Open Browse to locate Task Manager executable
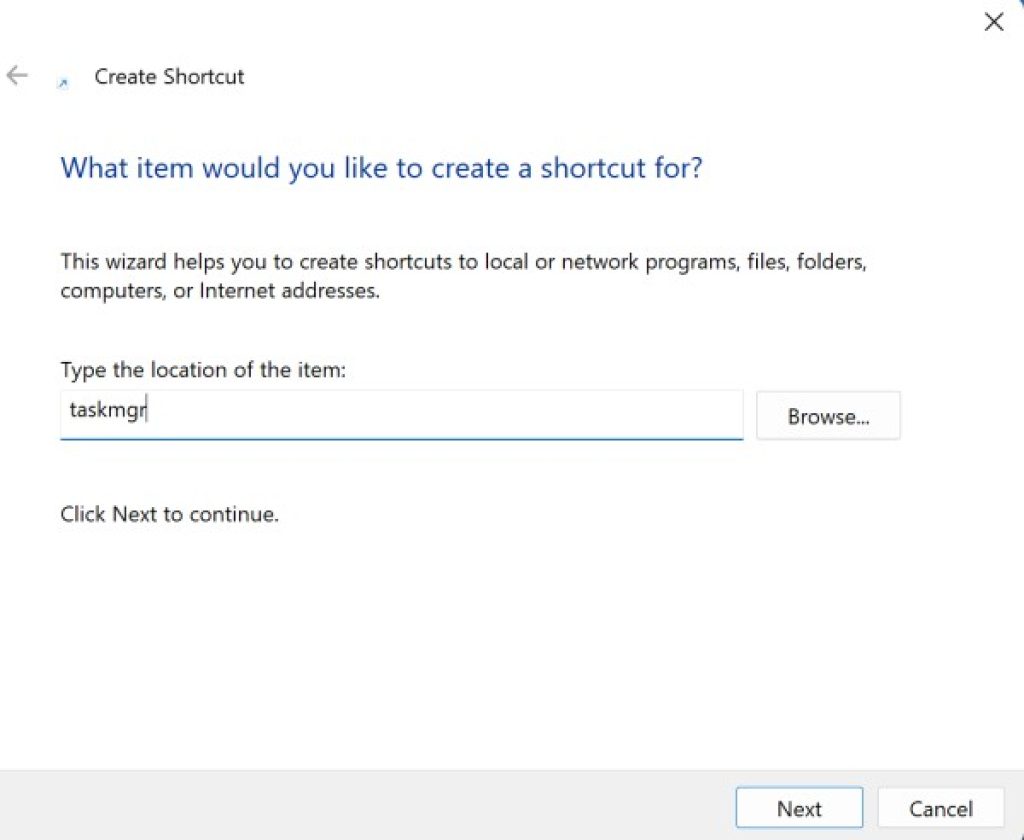This screenshot has width=1024, height=840. 828,415
